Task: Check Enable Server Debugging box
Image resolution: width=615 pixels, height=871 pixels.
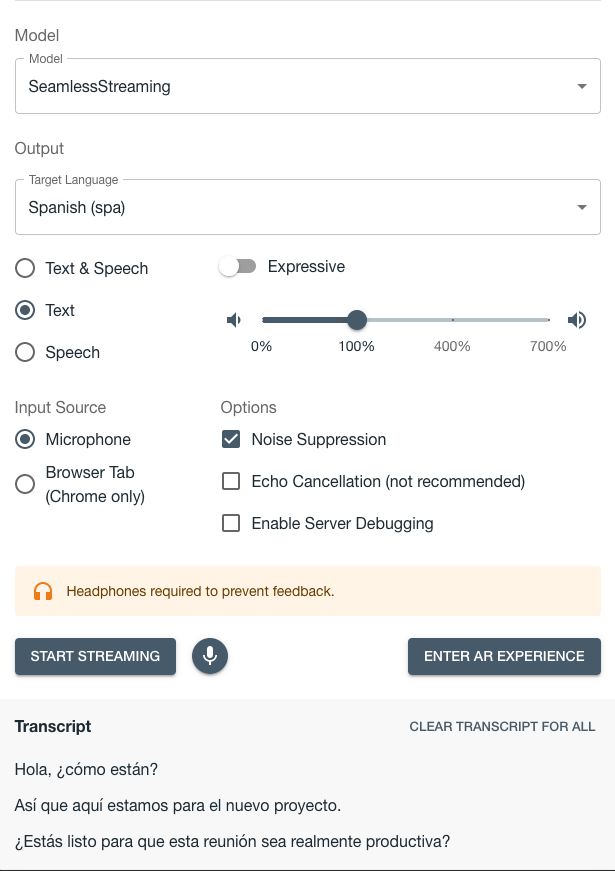Action: (x=231, y=523)
